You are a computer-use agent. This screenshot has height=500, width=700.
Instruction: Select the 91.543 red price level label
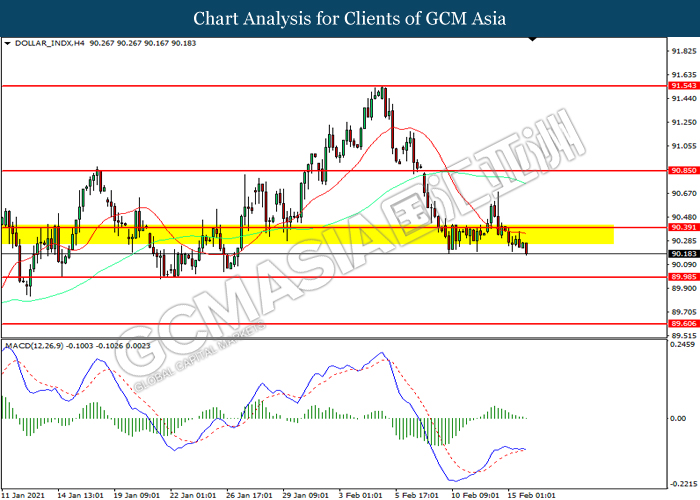pyautogui.click(x=684, y=85)
